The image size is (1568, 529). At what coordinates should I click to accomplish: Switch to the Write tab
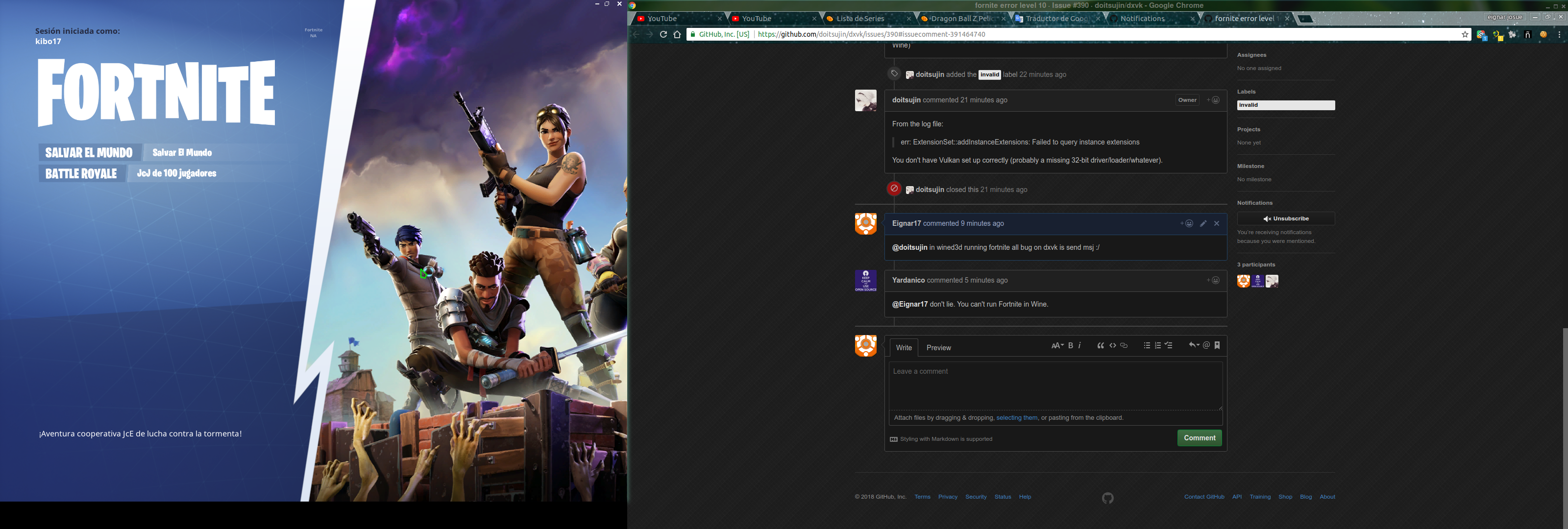point(904,348)
